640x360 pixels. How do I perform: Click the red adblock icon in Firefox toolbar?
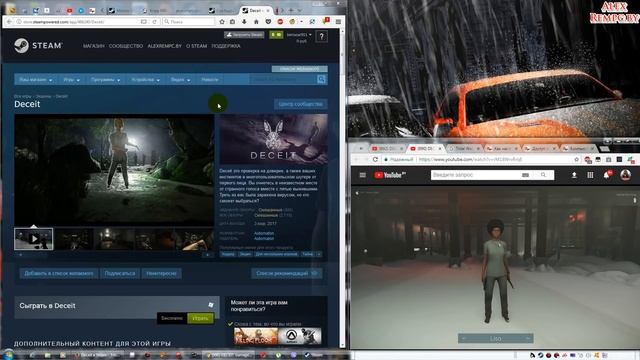coord(280,22)
